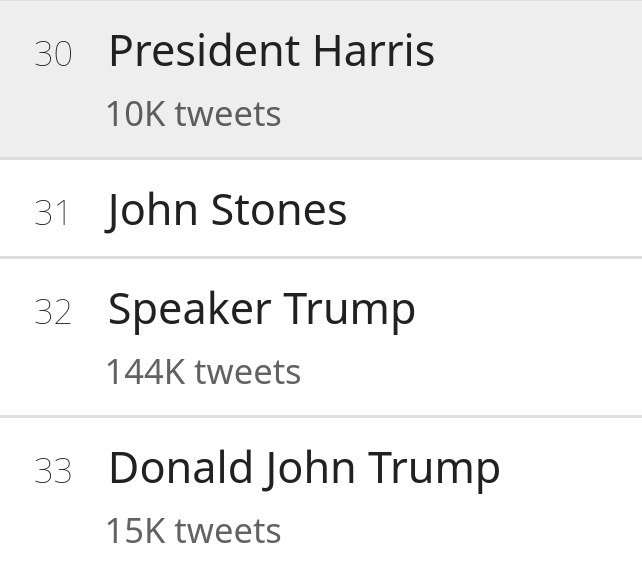Click rank number 30

coord(53,54)
